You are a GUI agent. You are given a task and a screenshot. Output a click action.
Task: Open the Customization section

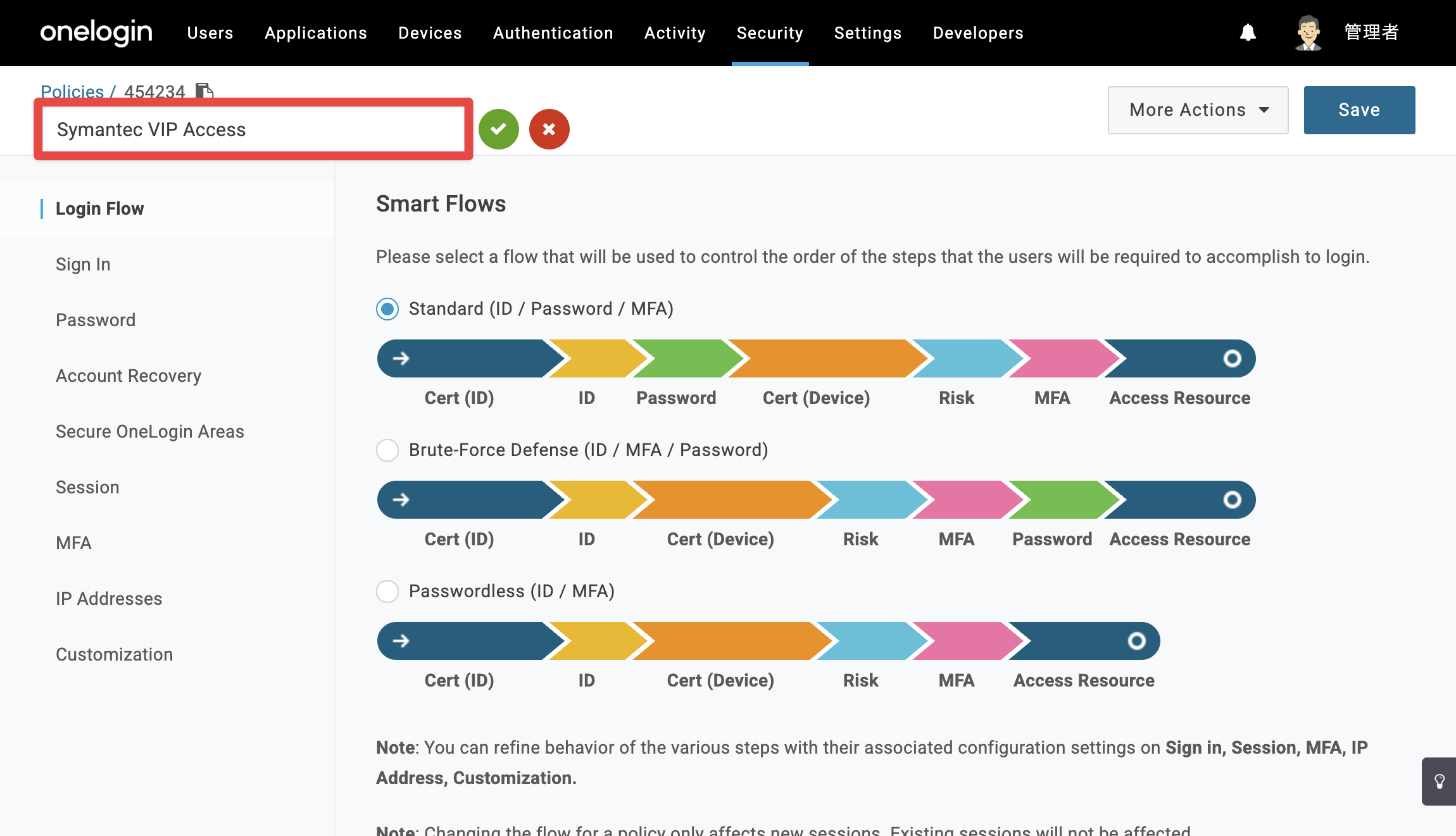115,655
